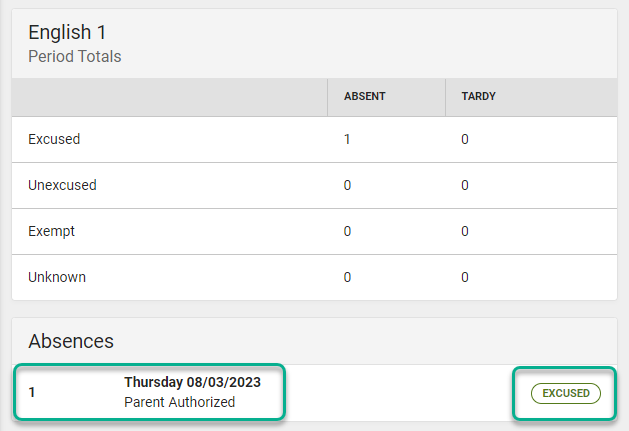Click the EXCUSED status badge
This screenshot has width=629, height=431.
tap(566, 393)
